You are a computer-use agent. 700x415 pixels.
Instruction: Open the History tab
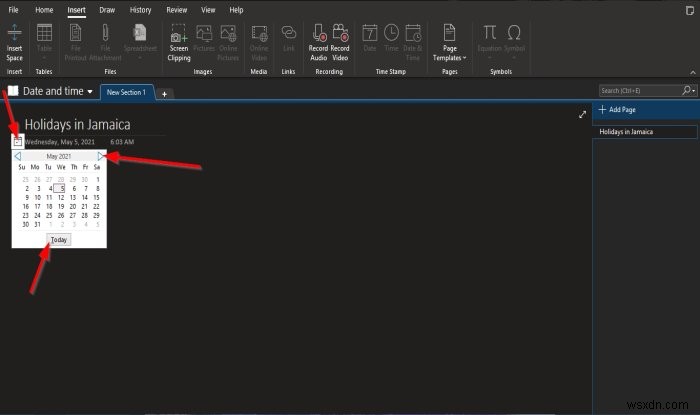click(140, 10)
